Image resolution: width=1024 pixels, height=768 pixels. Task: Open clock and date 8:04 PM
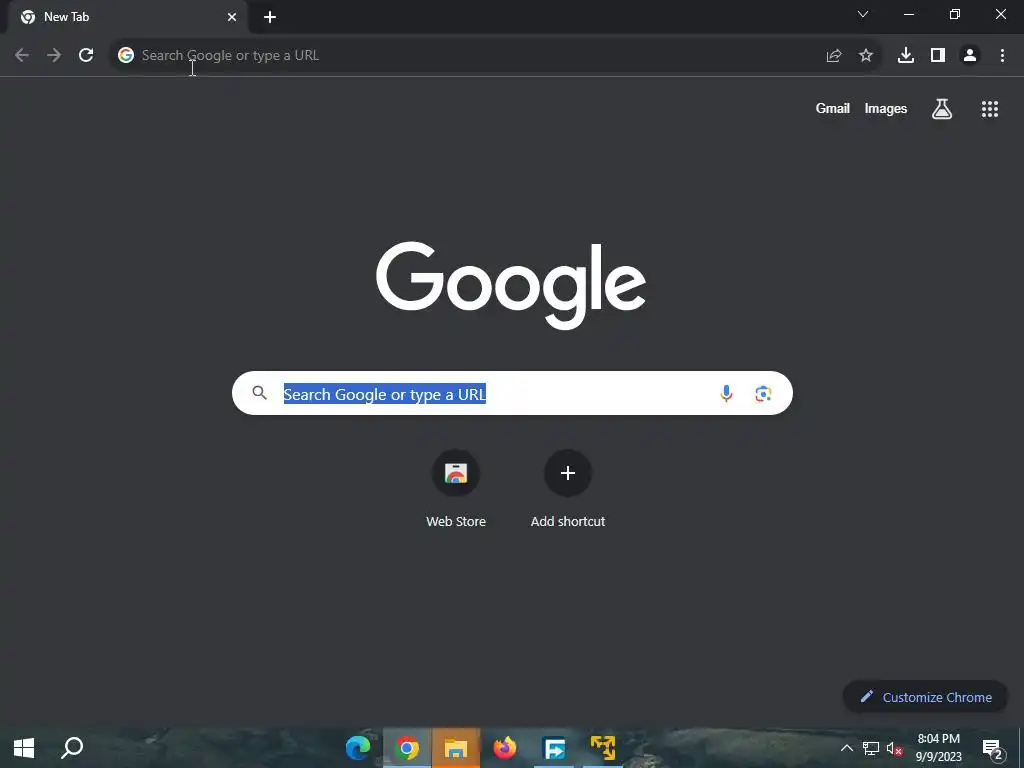[938, 748]
